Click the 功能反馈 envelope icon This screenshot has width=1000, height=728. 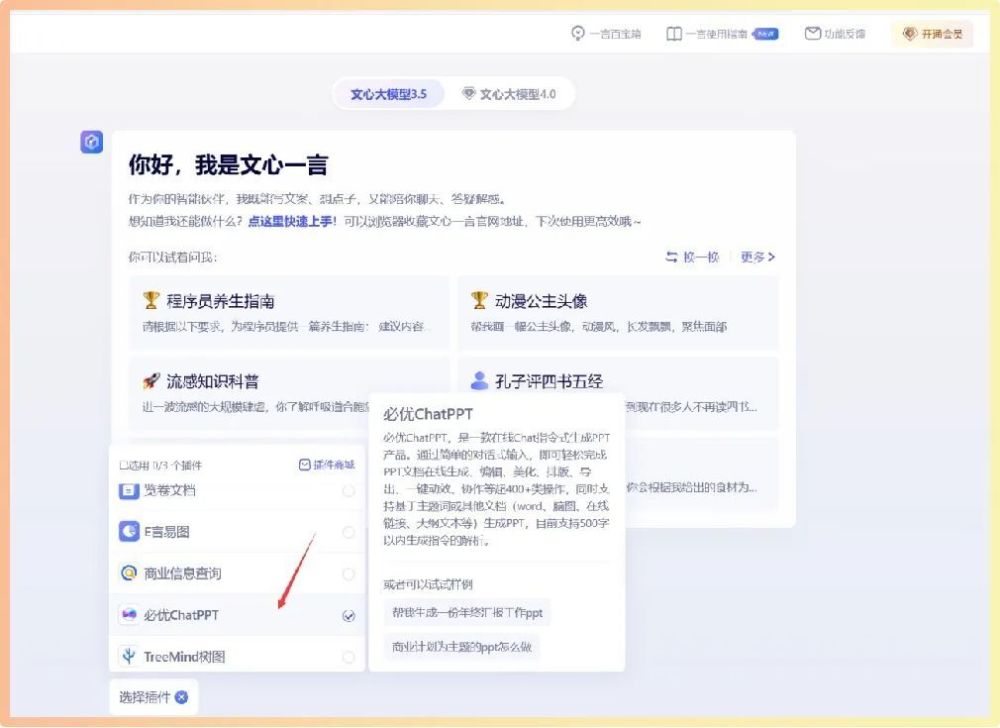(812, 34)
